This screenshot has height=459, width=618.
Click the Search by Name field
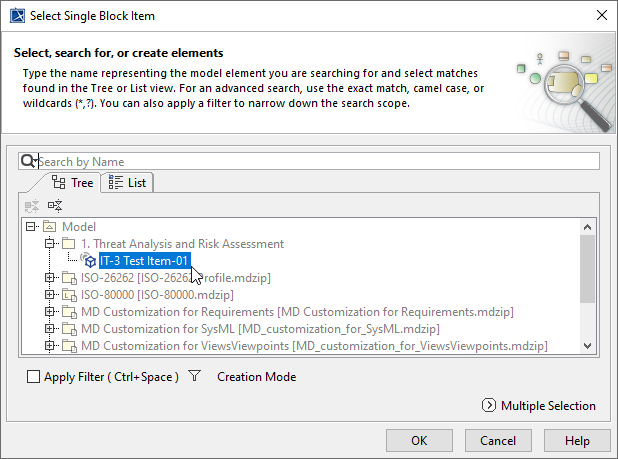pos(316,161)
